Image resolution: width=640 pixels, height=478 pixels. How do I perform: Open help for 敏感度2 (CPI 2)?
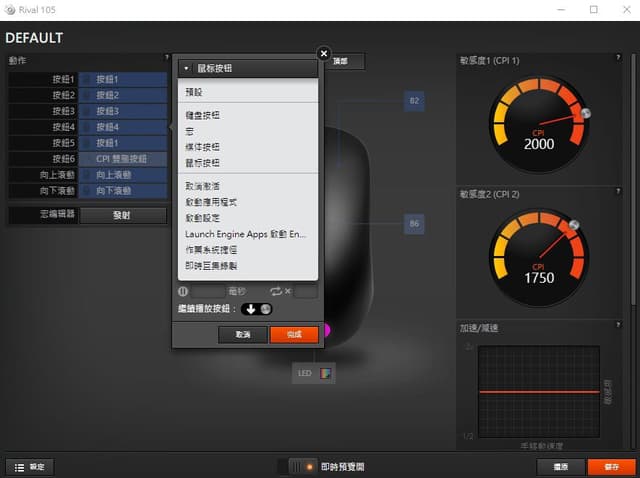click(x=618, y=191)
